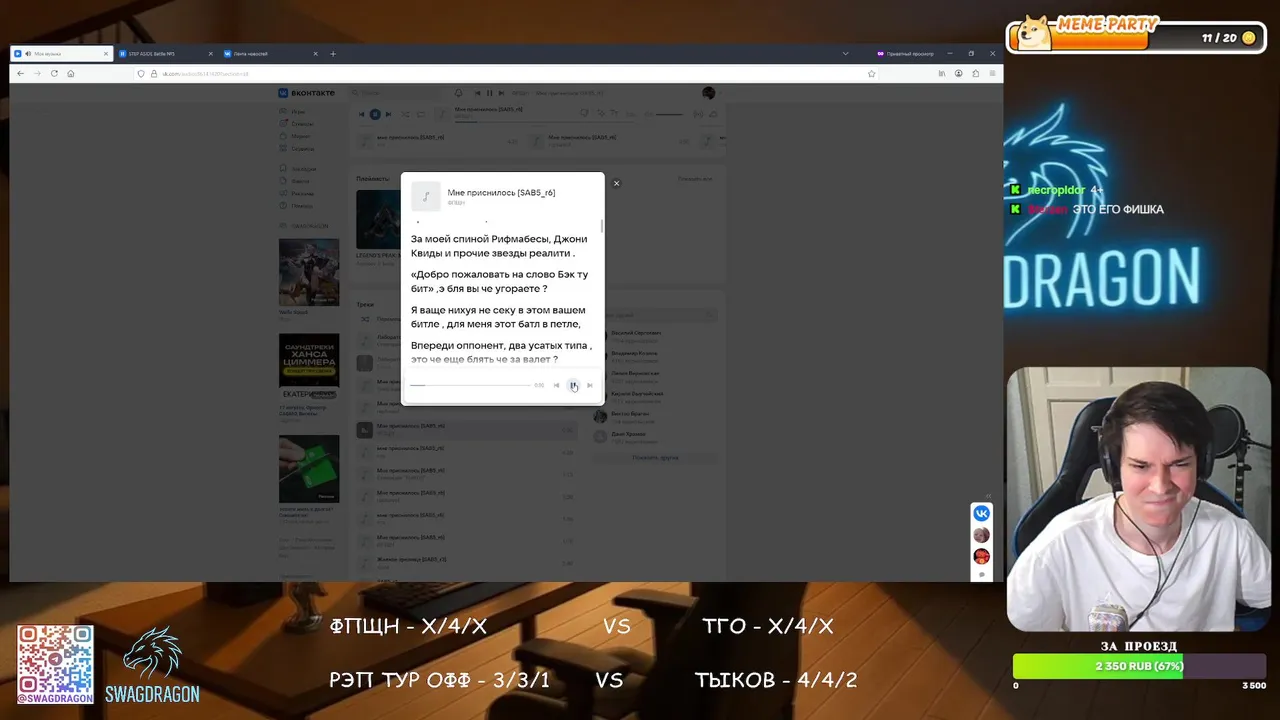Next track in VK header mini-player
Viewport: 1280px width, 720px height.
click(x=501, y=93)
